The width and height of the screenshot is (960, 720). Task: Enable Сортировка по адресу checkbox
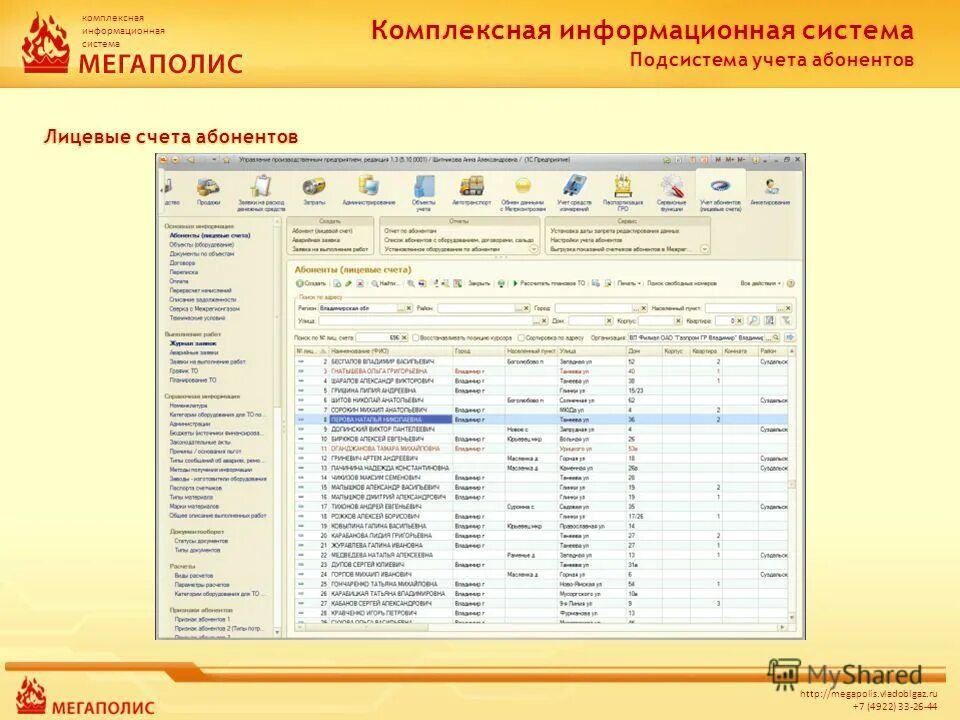coord(521,338)
